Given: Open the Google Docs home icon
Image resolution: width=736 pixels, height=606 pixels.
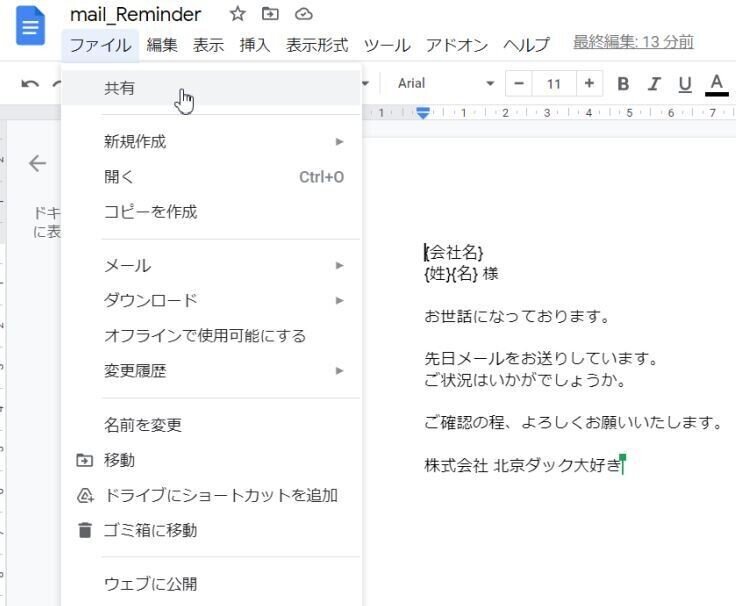Looking at the screenshot, I should point(31,26).
